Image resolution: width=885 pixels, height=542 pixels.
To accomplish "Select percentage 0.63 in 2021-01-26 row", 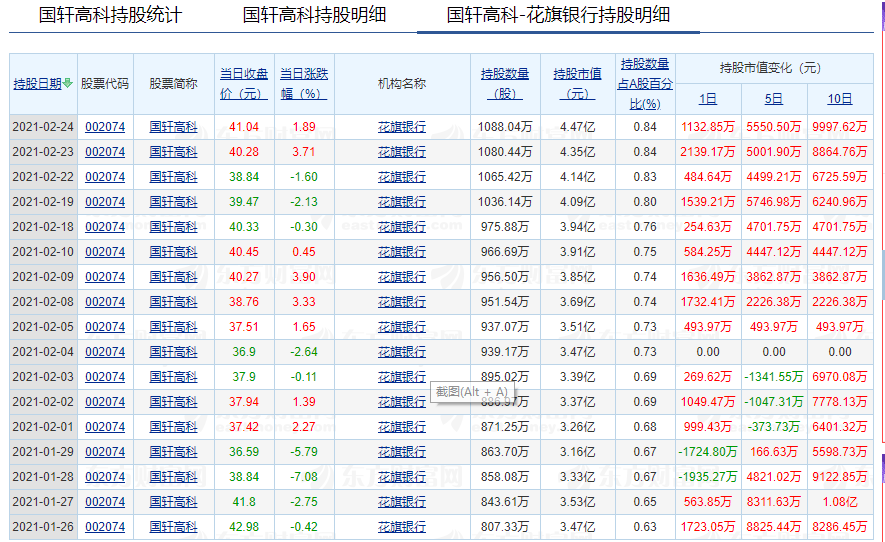I will click(x=645, y=527).
